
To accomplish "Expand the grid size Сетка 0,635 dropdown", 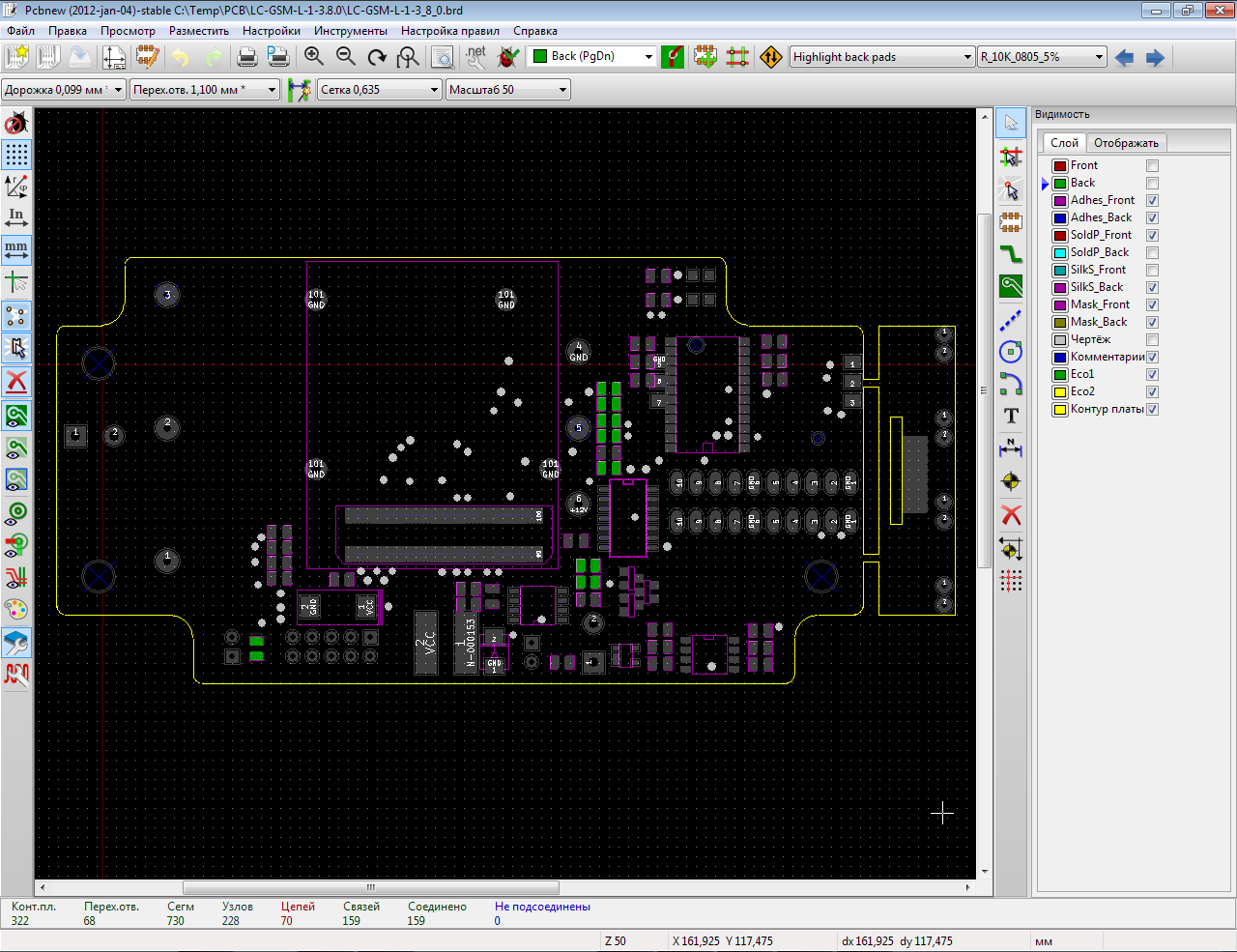I will pos(434,90).
